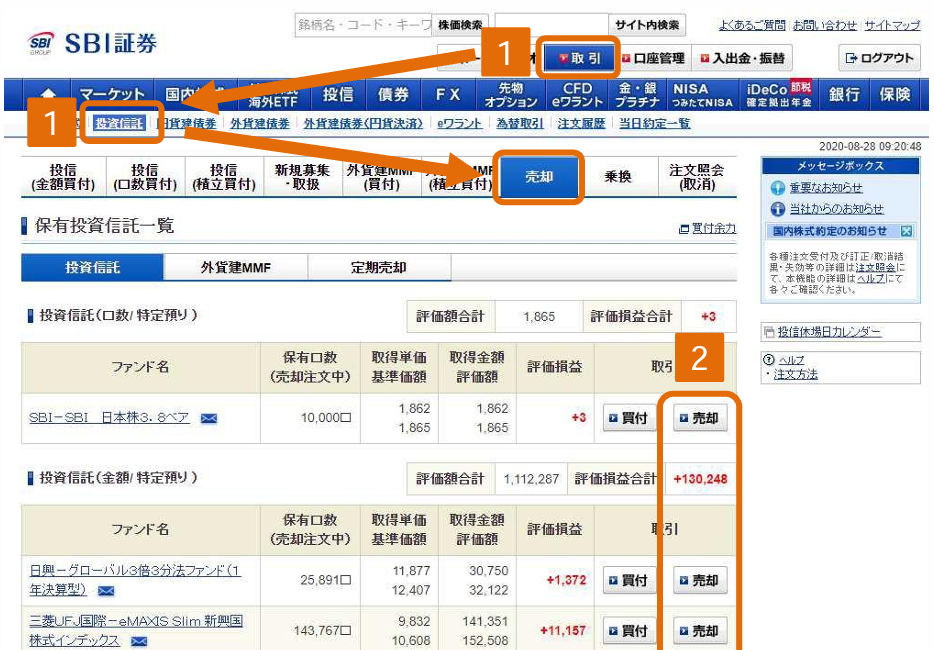Click 売却 for 日興-グローバル3倍3分法ファンド
Screen dimensions: 934x650
(x=700, y=580)
